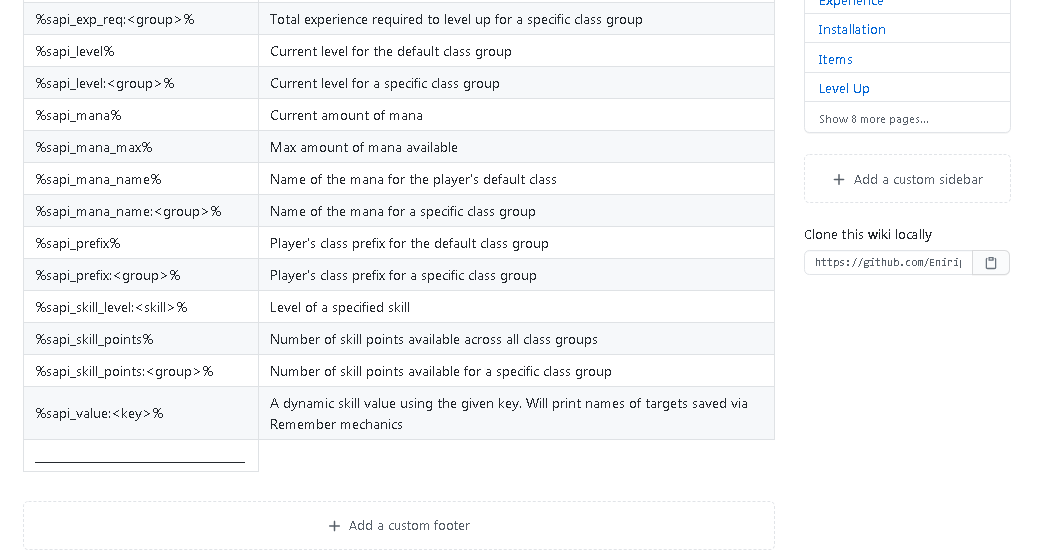Open the Items wiki page
Image resolution: width=1062 pixels, height=557 pixels.
pyautogui.click(x=835, y=59)
